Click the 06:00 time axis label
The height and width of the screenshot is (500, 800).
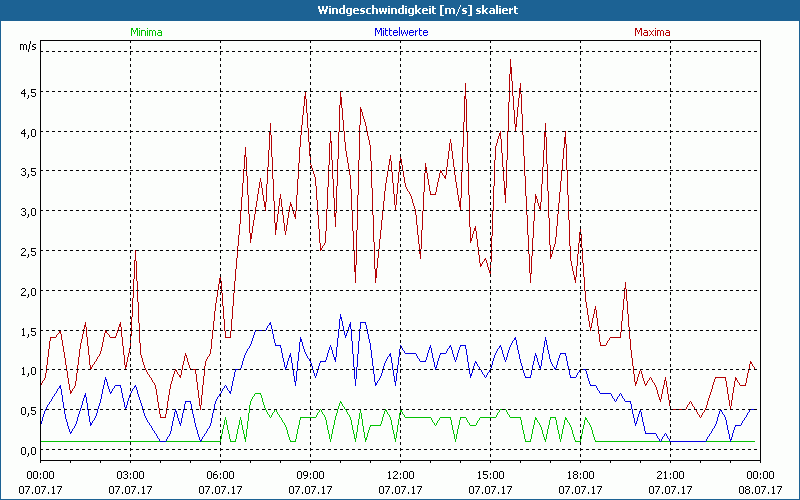tap(220, 475)
